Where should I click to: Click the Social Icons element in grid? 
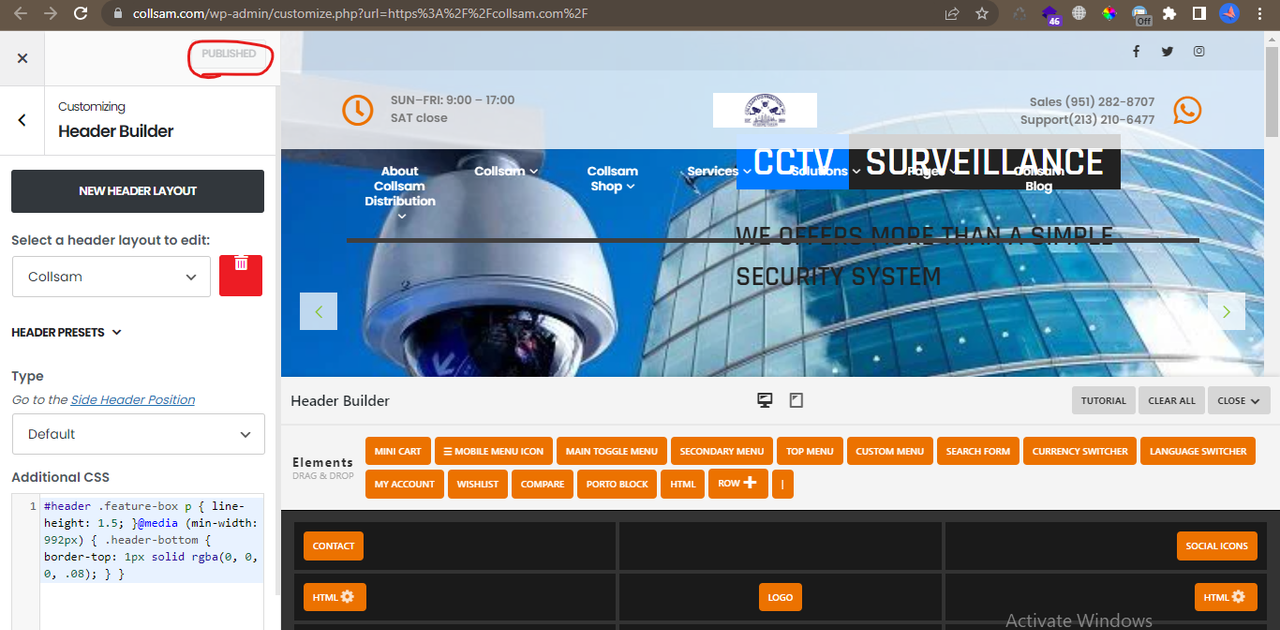[x=1217, y=546]
